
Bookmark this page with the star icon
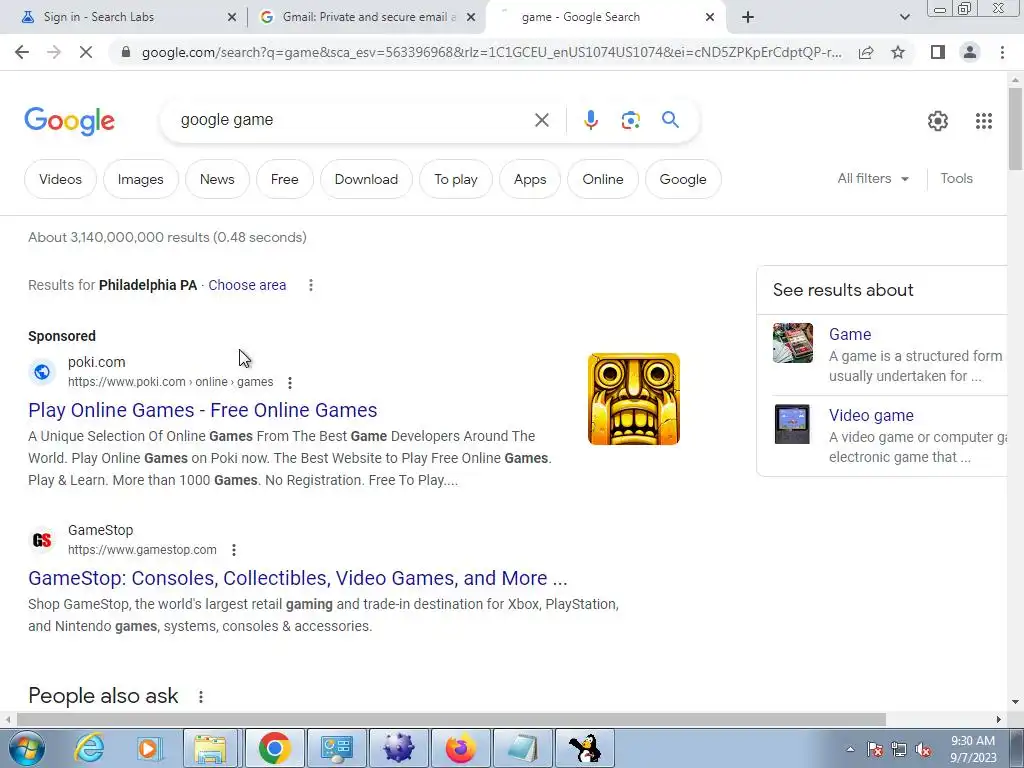click(x=898, y=52)
